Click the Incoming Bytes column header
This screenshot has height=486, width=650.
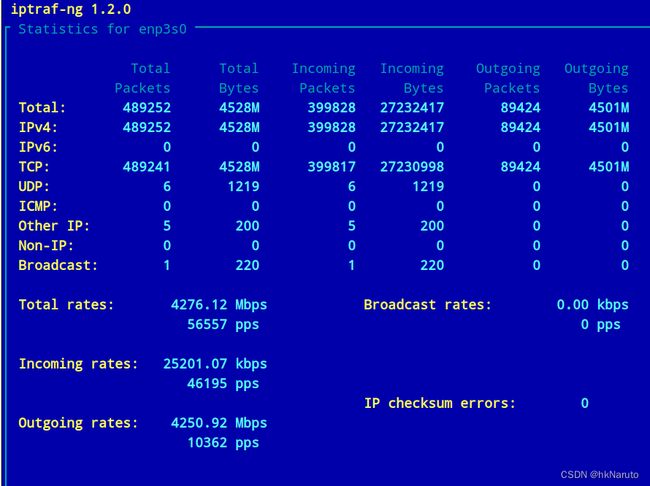point(412,78)
